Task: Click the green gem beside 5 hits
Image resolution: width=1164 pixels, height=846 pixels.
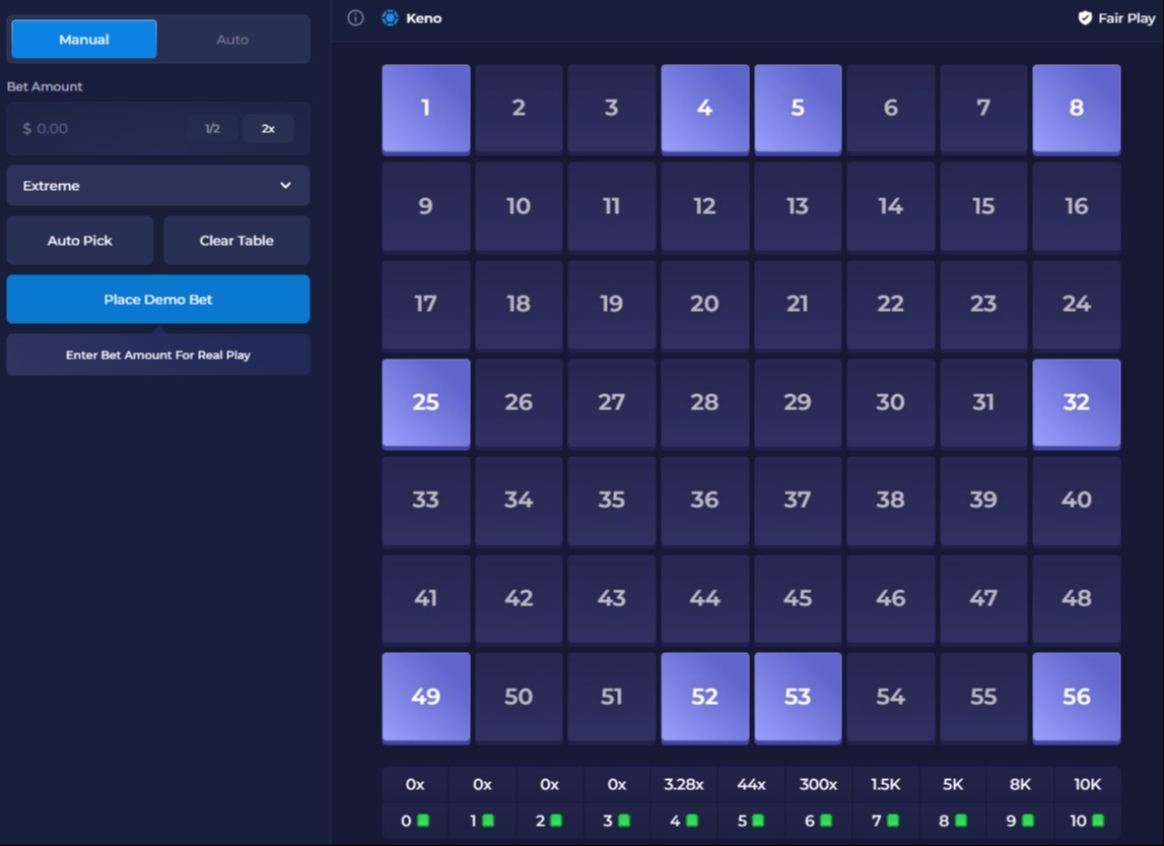Action: pyautogui.click(x=758, y=821)
